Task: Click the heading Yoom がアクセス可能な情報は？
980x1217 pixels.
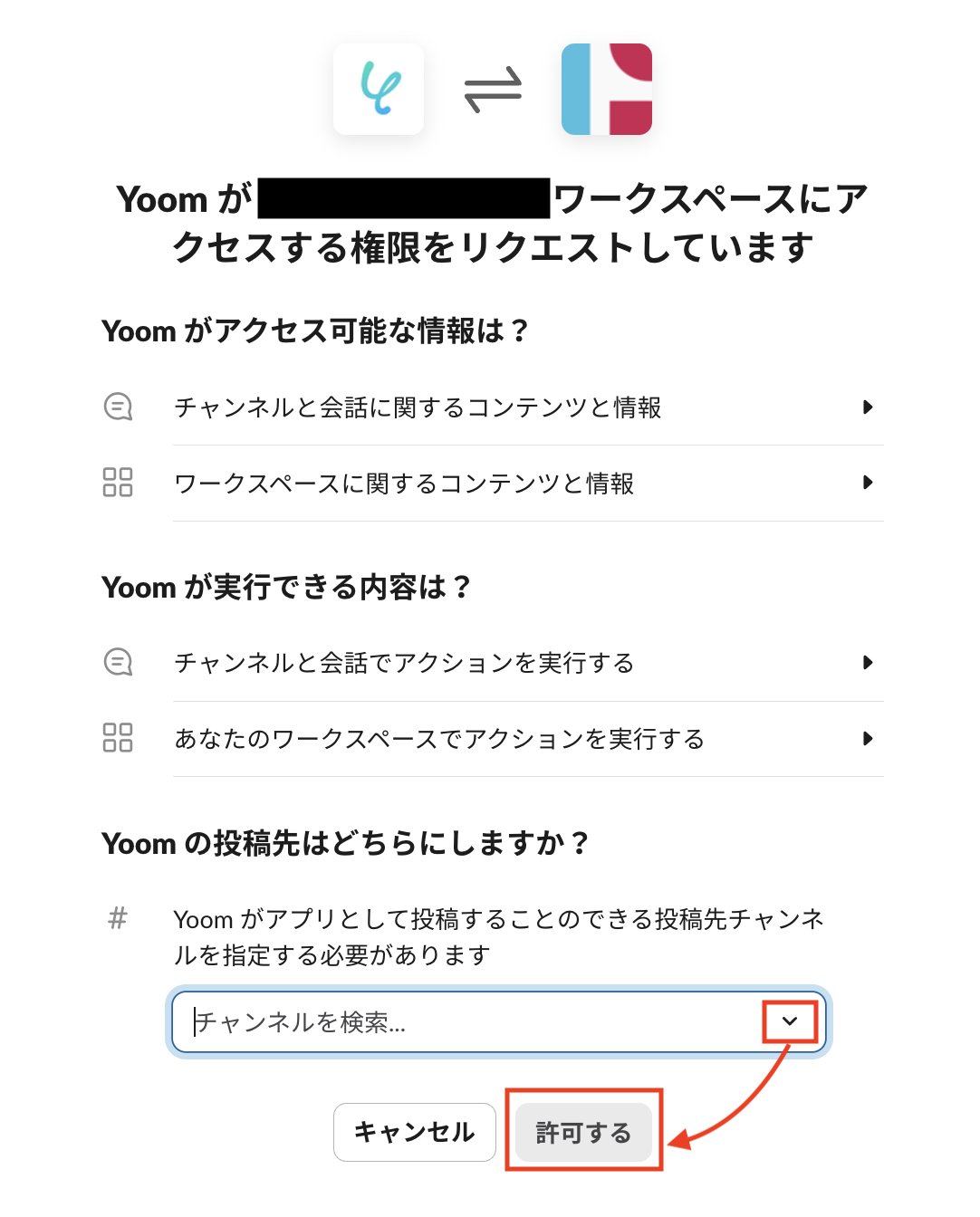Action: click(x=317, y=331)
